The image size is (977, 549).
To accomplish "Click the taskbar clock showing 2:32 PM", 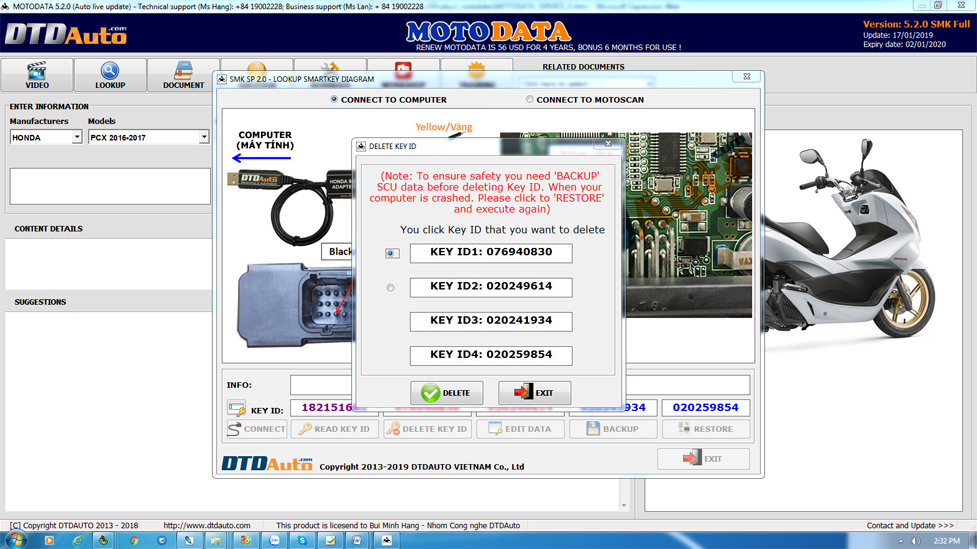I will point(947,541).
